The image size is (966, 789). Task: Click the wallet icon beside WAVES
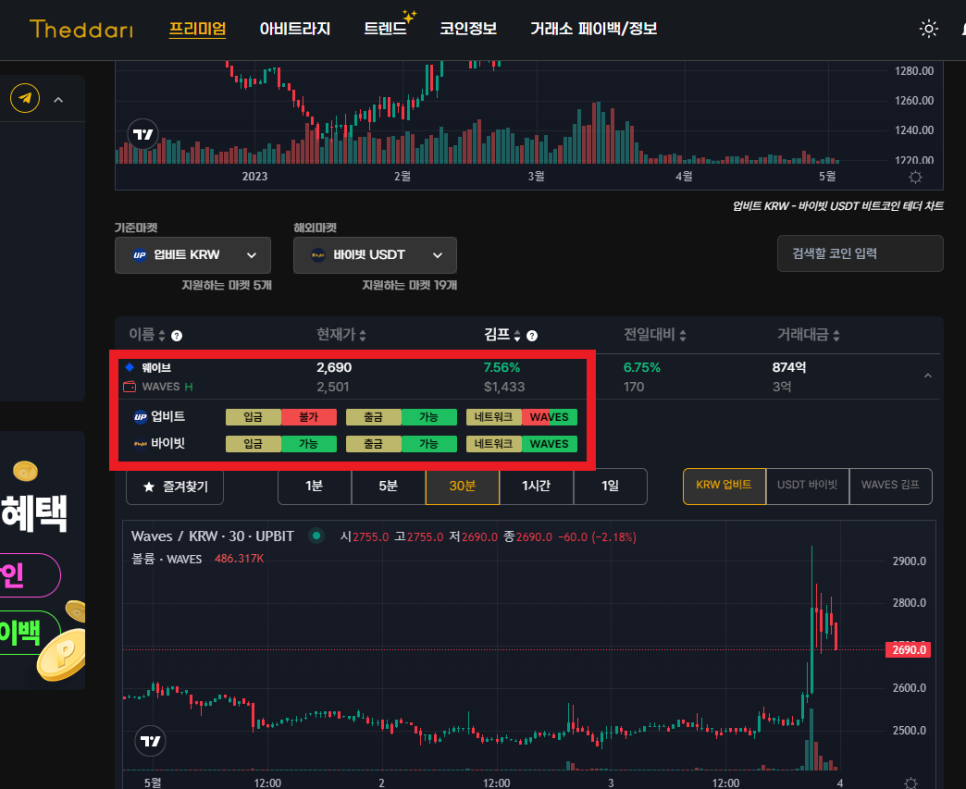(129, 387)
